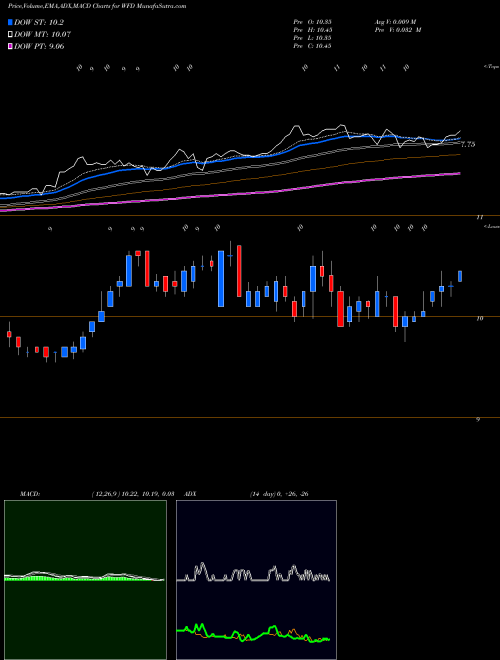Click the ADX '(14 day)' parameter values
This screenshot has height=660, width=500.
coord(279,494)
